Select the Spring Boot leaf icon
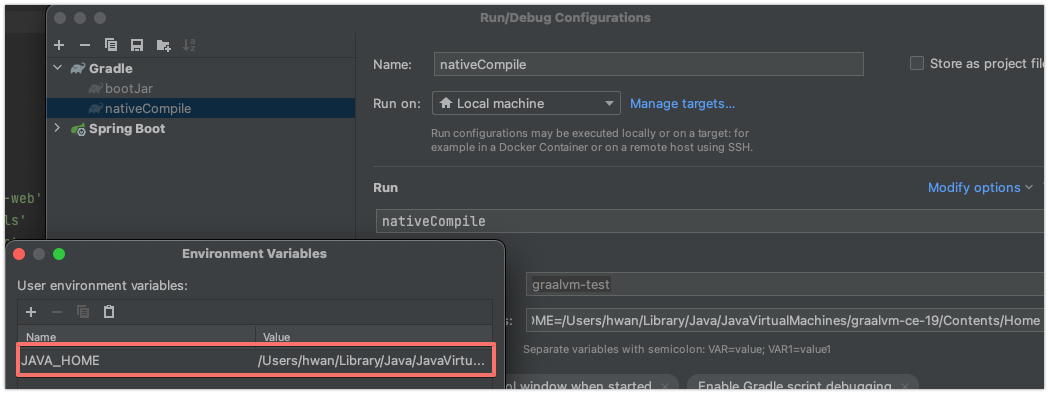The height and width of the screenshot is (394, 1049). pyautogui.click(x=78, y=128)
